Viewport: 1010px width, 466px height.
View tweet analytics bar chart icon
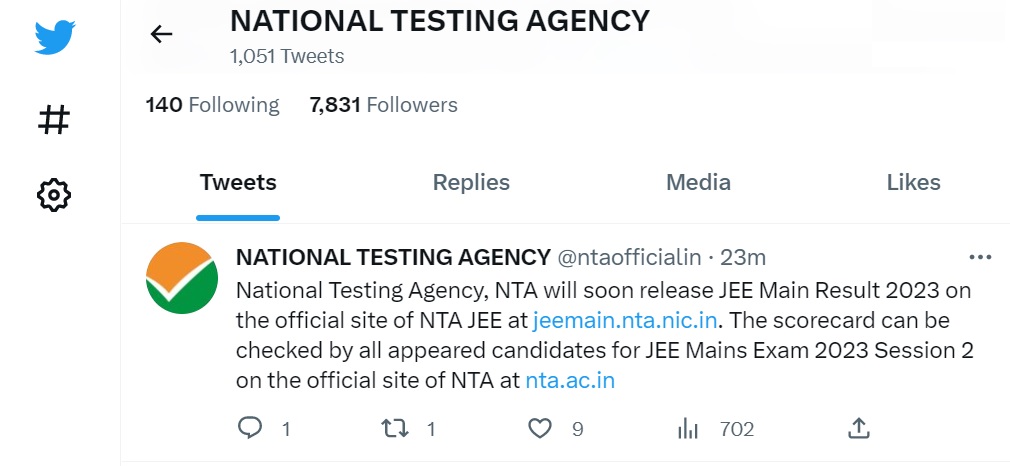(688, 429)
